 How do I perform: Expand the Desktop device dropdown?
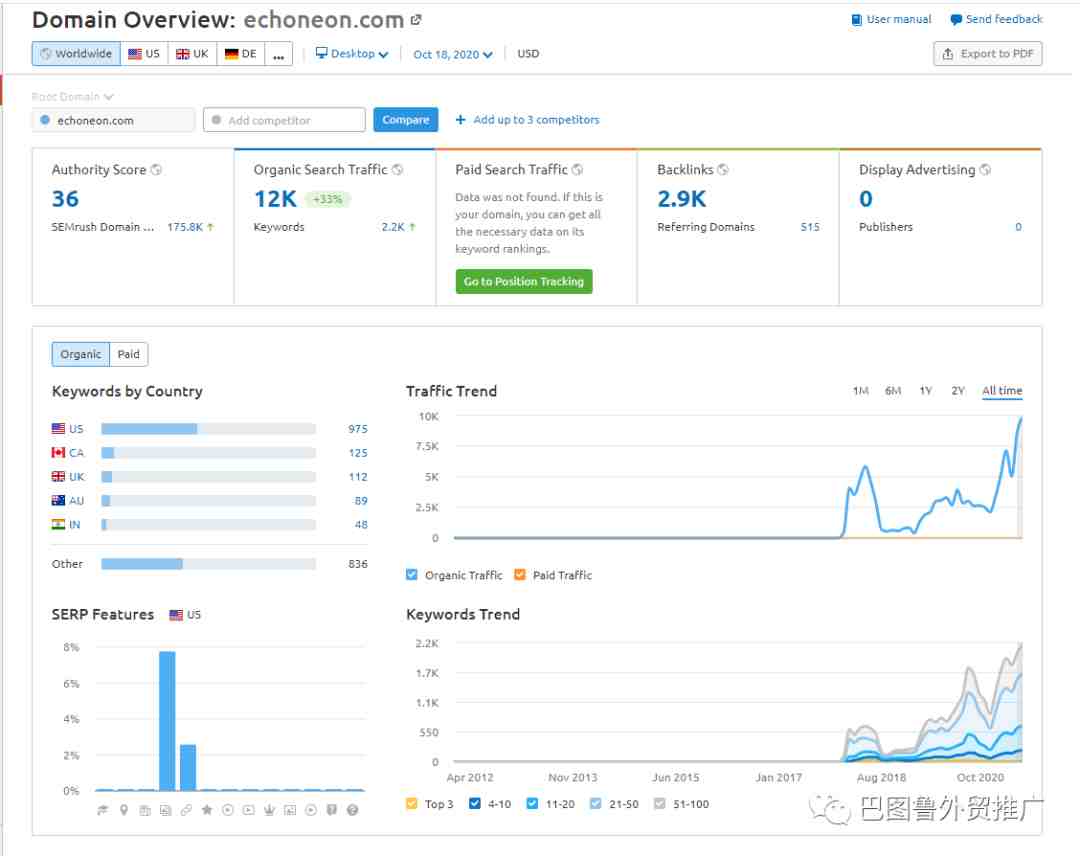pos(351,54)
